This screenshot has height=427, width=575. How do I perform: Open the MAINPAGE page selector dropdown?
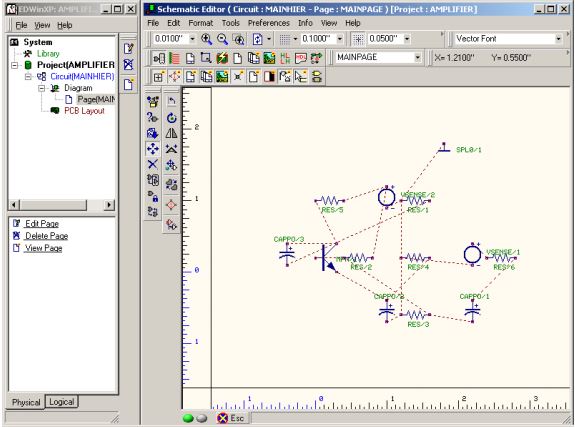[x=417, y=58]
